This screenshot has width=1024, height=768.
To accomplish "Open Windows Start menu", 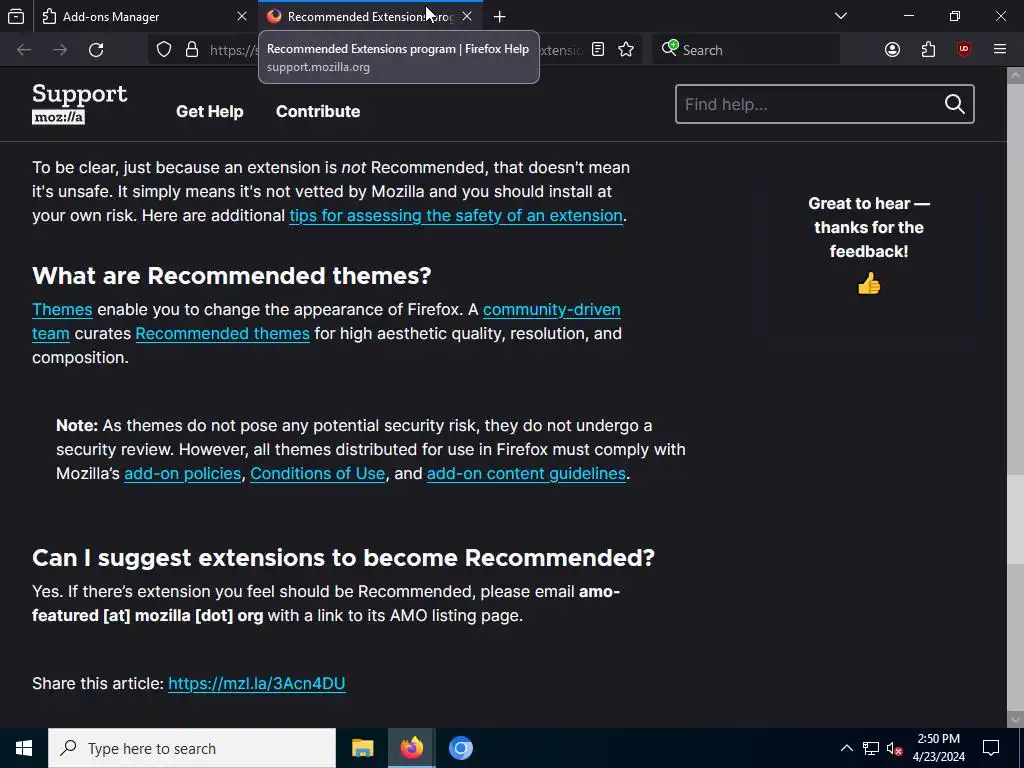I will 24,748.
